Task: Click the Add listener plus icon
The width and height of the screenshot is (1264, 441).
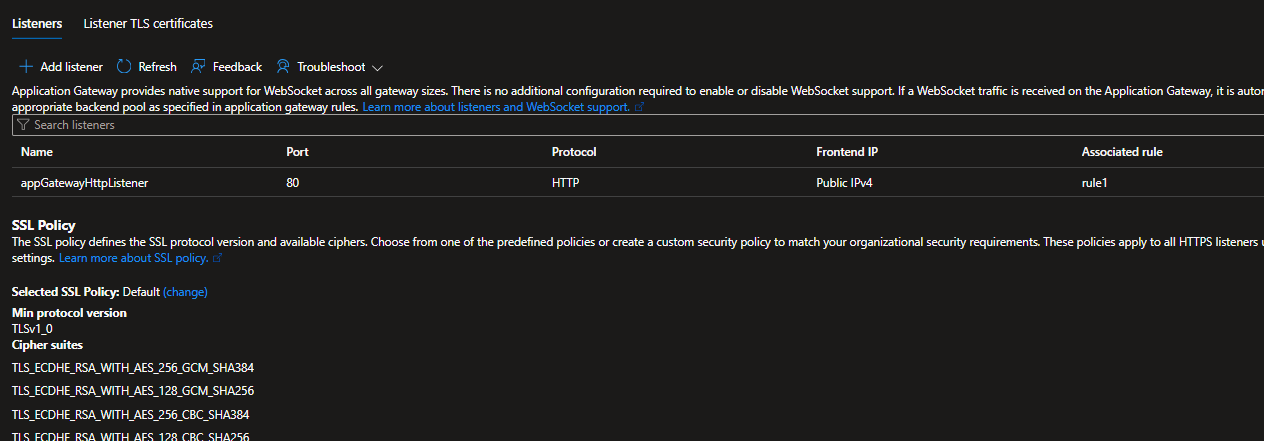Action: coord(26,67)
